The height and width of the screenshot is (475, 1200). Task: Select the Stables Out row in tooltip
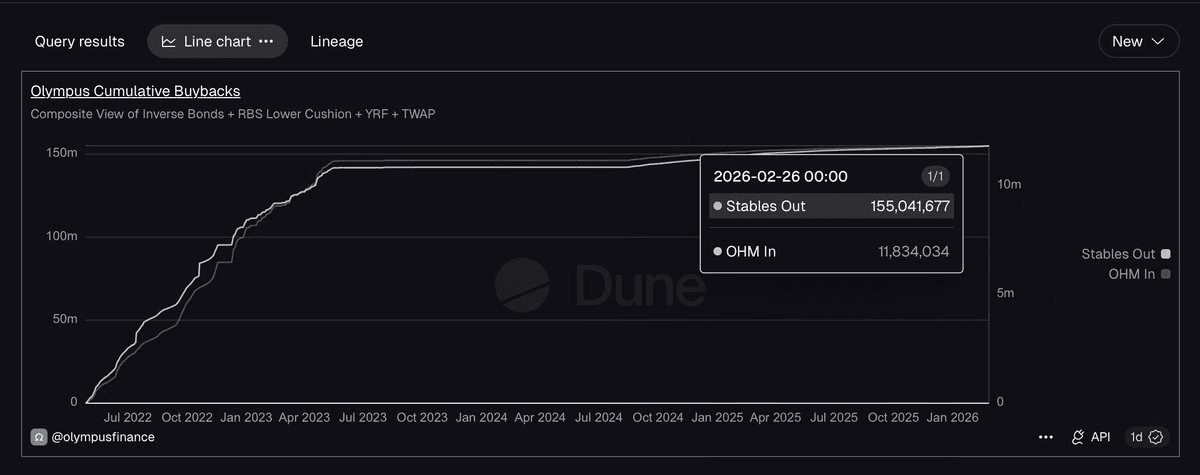point(831,206)
